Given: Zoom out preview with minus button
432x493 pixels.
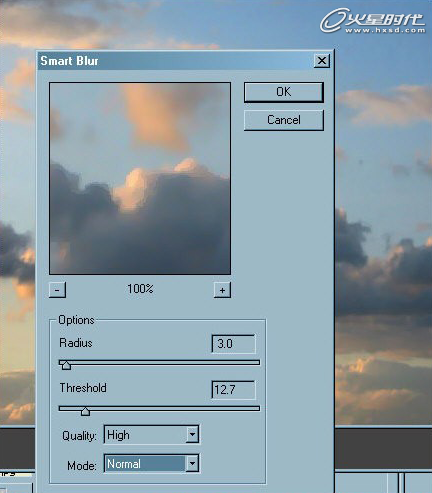Looking at the screenshot, I should (57, 290).
